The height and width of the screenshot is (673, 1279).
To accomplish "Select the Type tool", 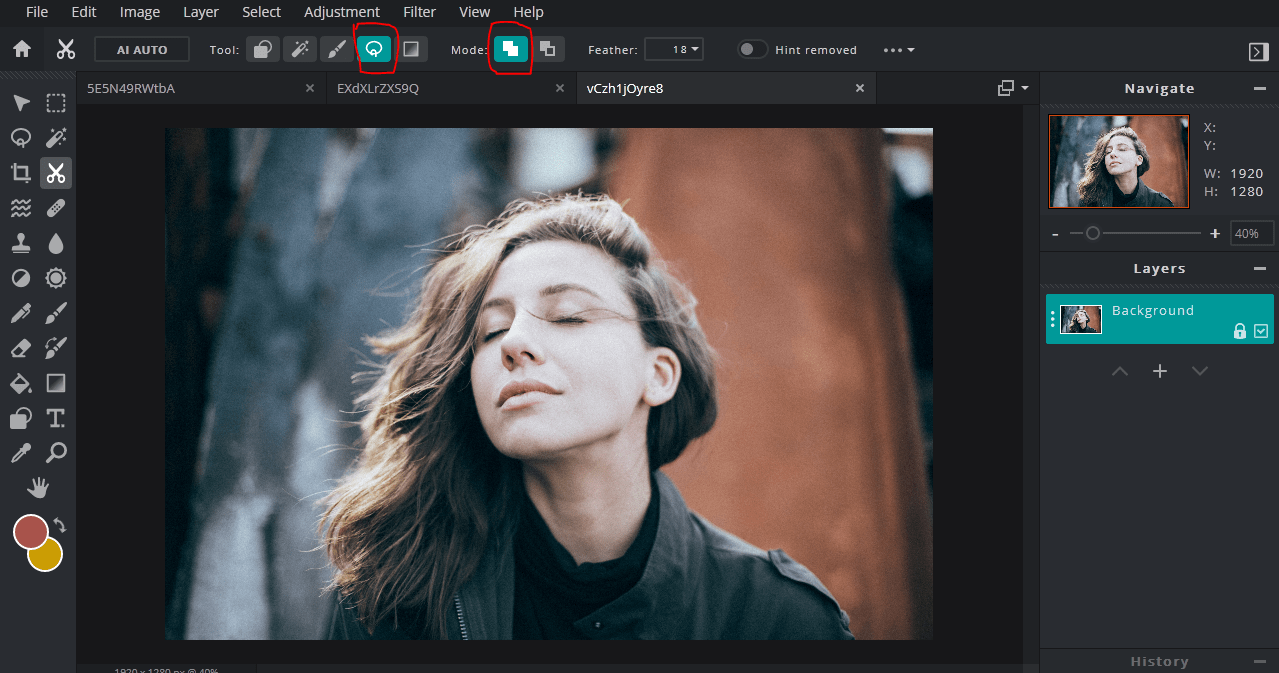I will click(x=56, y=417).
